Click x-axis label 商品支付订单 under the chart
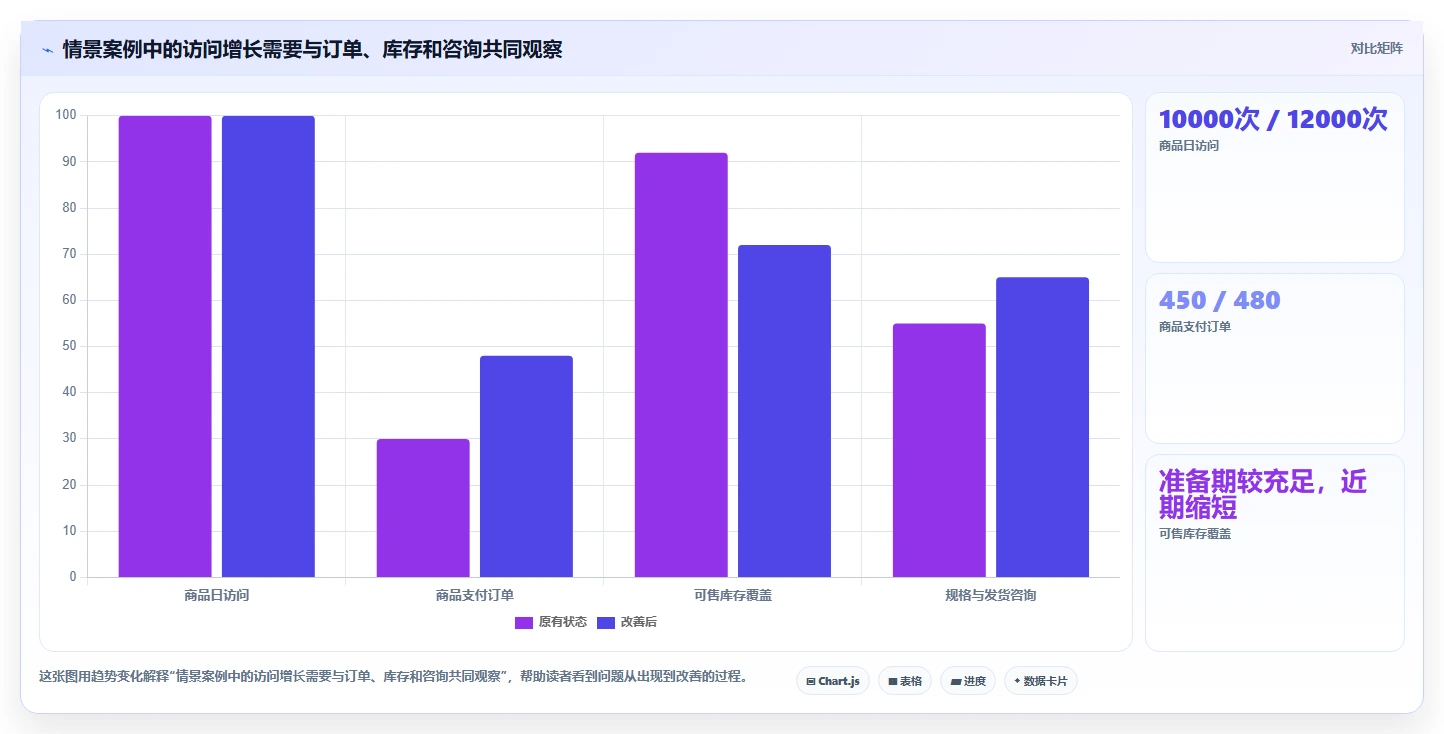 coord(474,596)
